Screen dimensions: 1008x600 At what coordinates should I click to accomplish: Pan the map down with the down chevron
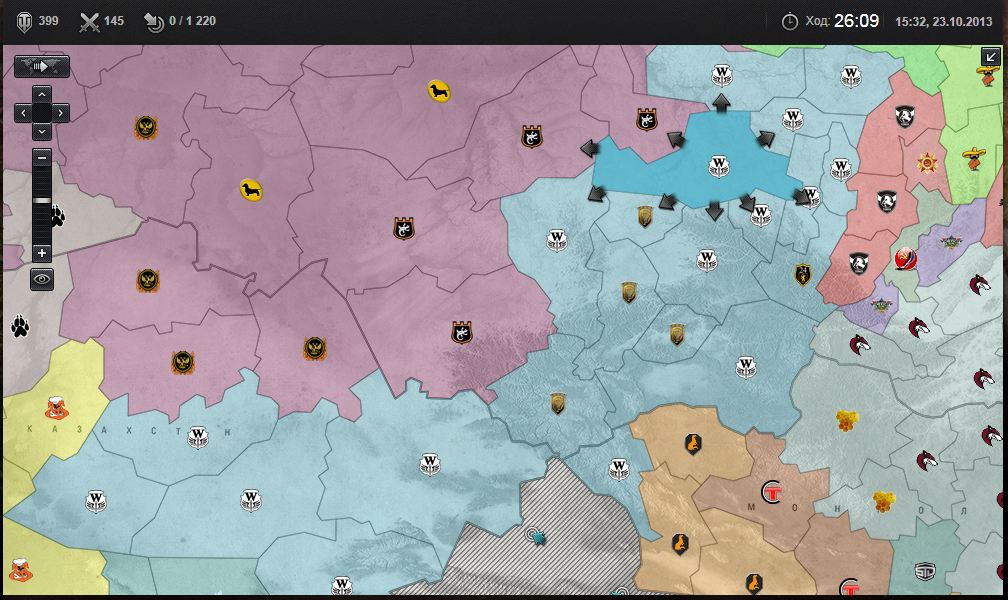[42, 131]
